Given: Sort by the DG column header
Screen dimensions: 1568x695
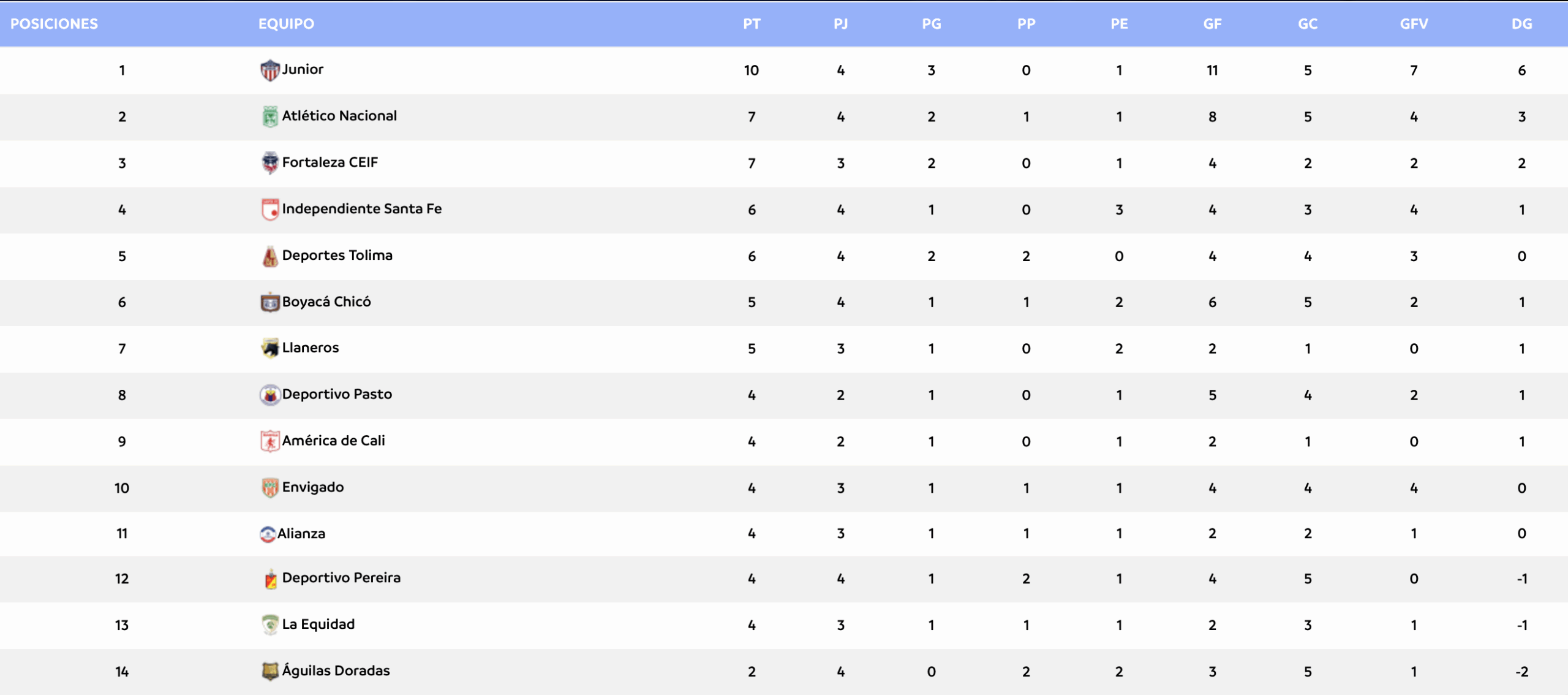Looking at the screenshot, I should 1521,24.
